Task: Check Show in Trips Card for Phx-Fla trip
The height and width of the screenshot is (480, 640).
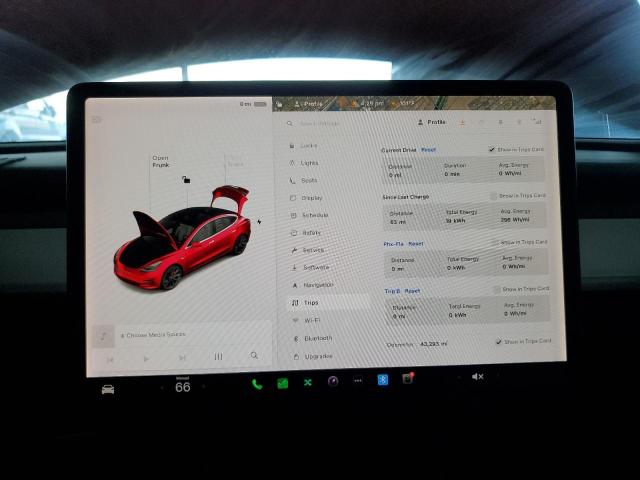Action: click(x=495, y=243)
